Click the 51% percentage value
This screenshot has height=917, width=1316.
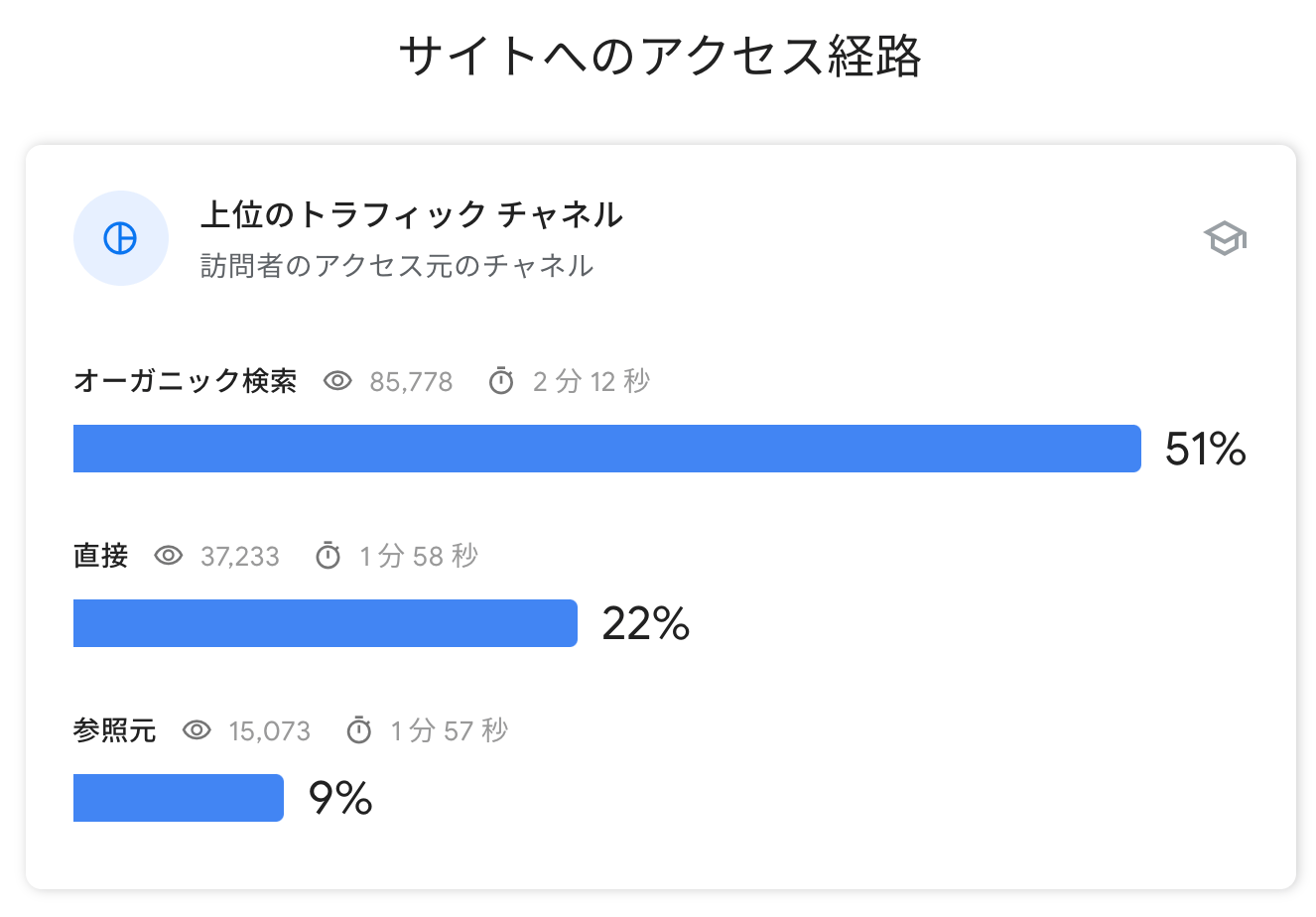[1206, 450]
